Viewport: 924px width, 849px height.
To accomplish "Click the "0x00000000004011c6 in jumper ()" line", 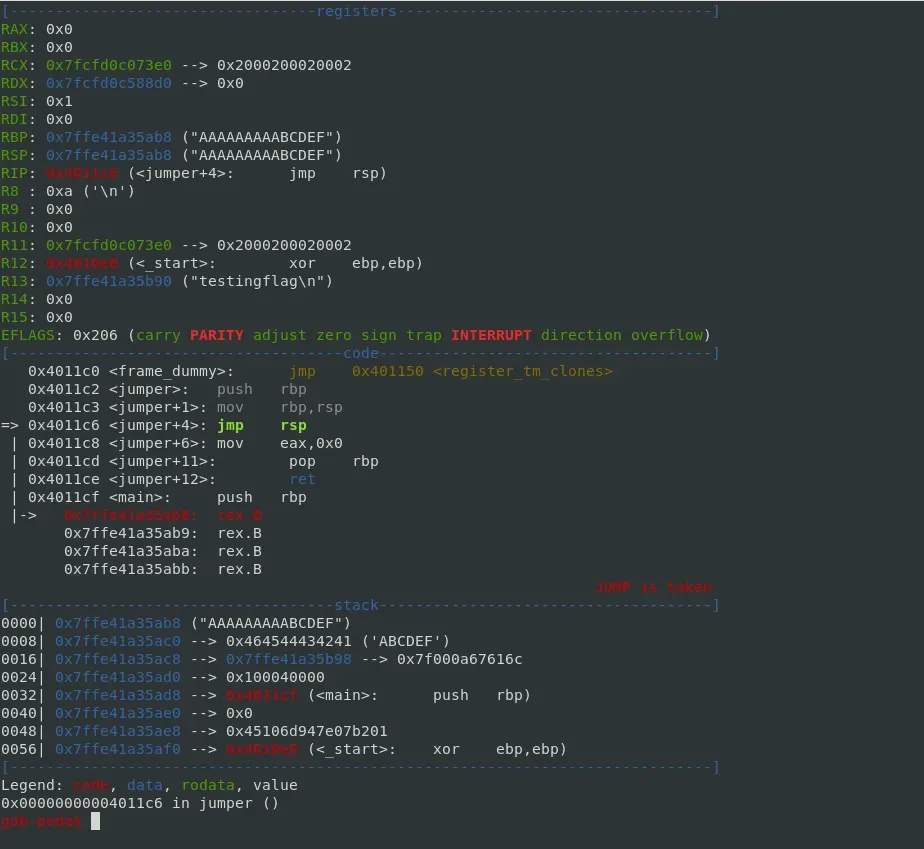I will (140, 803).
